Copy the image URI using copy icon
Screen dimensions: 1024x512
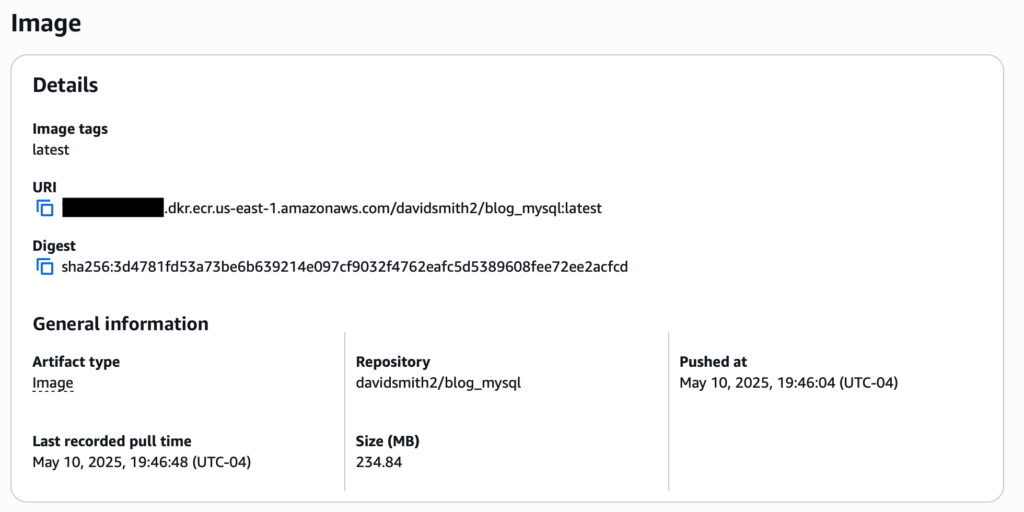(44, 209)
